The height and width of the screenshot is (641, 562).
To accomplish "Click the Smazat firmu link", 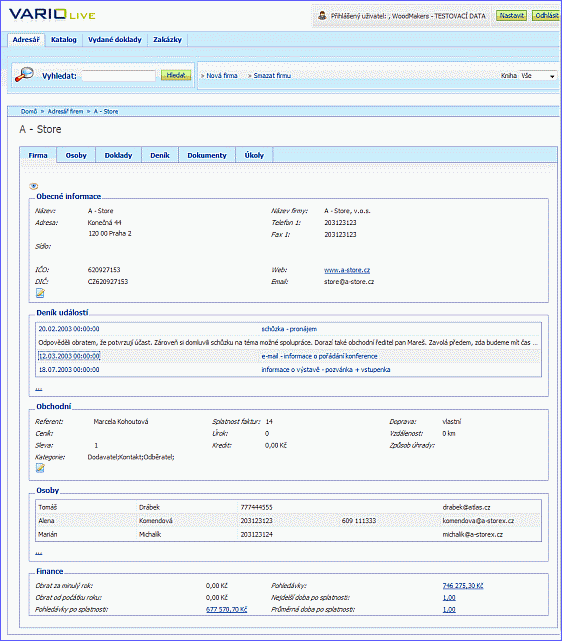I will coord(272,76).
